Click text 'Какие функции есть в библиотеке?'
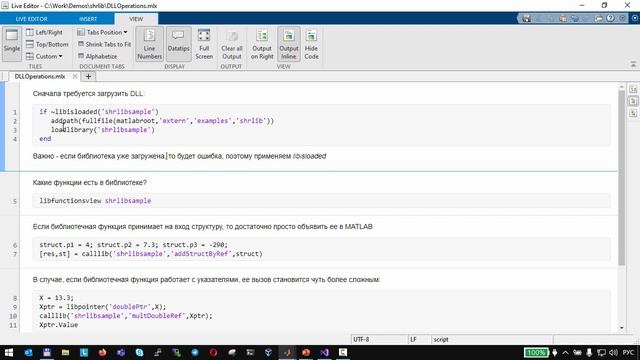Screen dimensions: 640x360 [89, 183]
